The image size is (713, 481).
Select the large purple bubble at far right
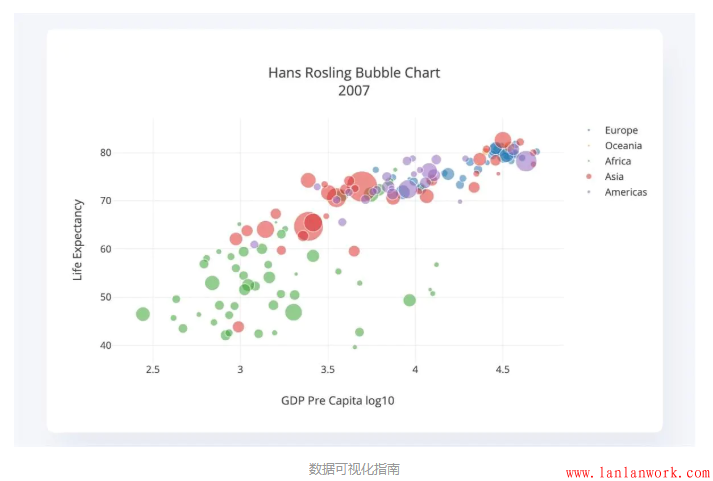click(x=526, y=161)
